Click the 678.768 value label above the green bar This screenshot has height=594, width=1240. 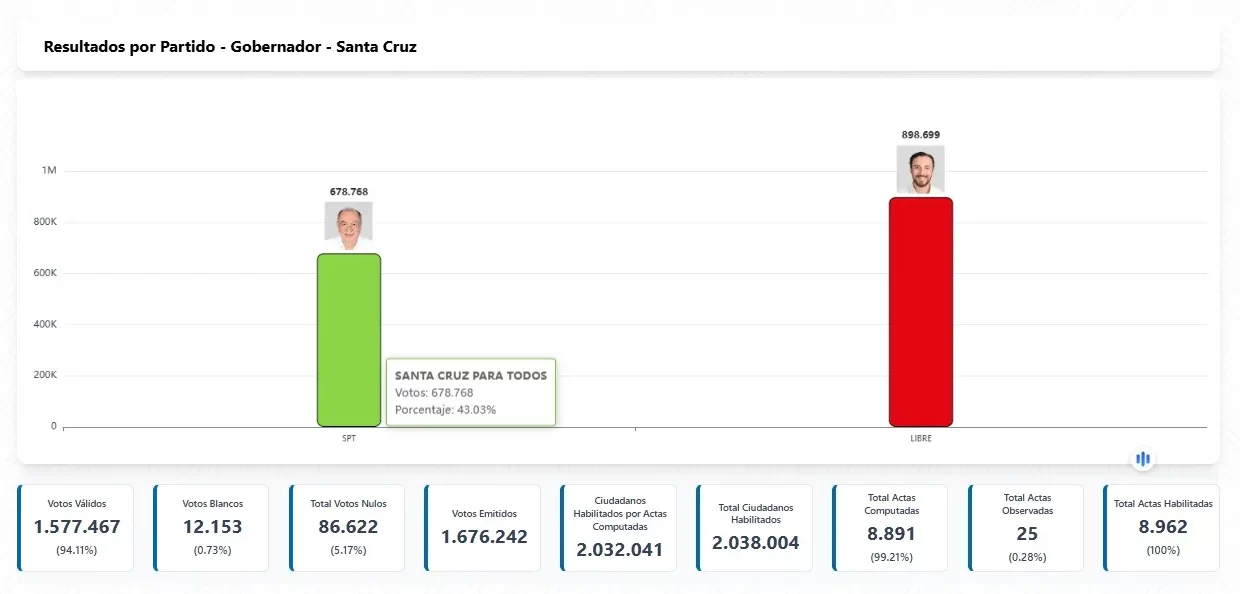(349, 191)
